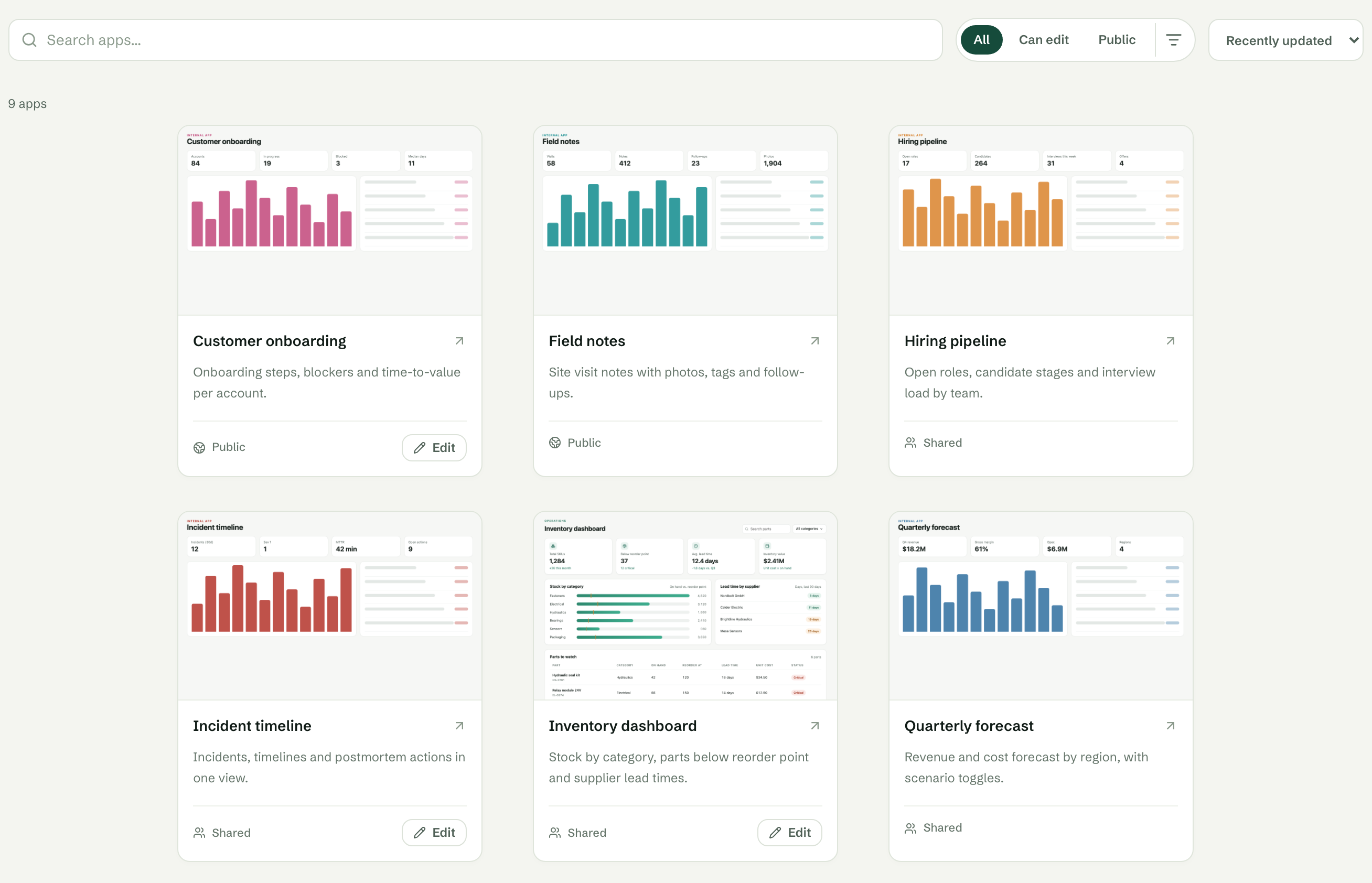Viewport: 1372px width, 883px height.
Task: Click the '9 apps' count text
Action: pos(27,104)
